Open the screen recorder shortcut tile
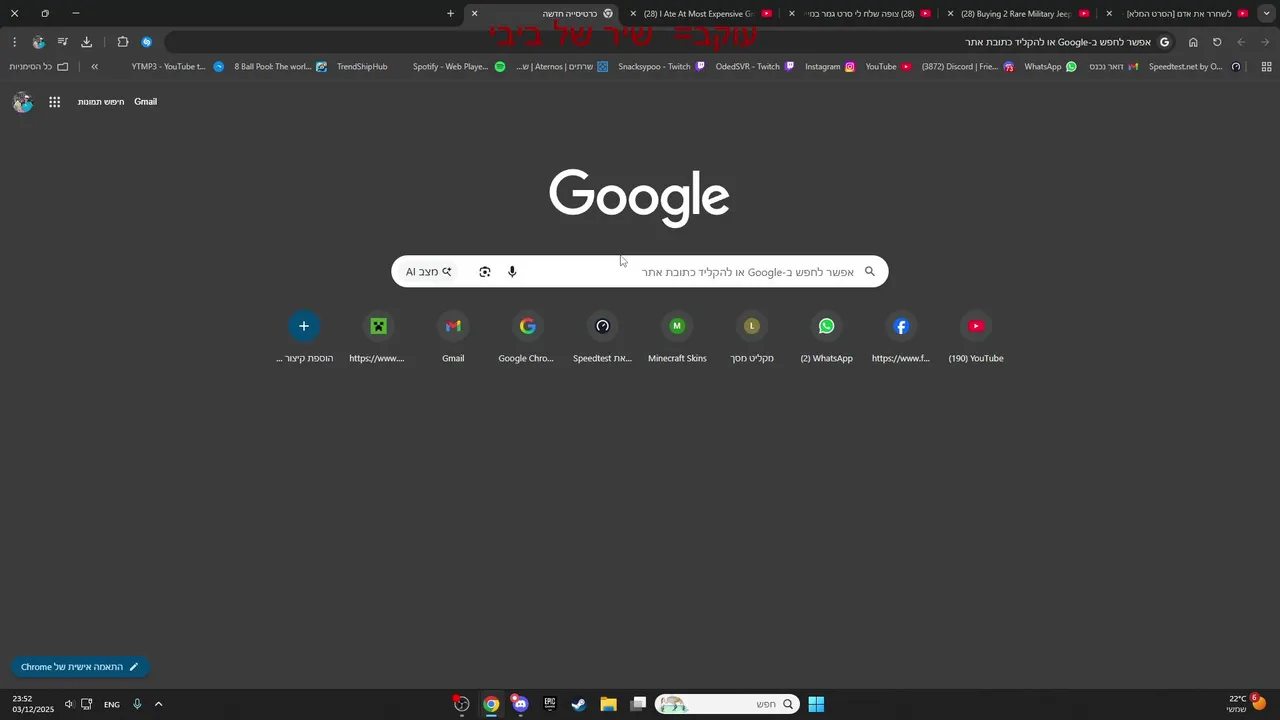The height and width of the screenshot is (720, 1280). click(752, 338)
